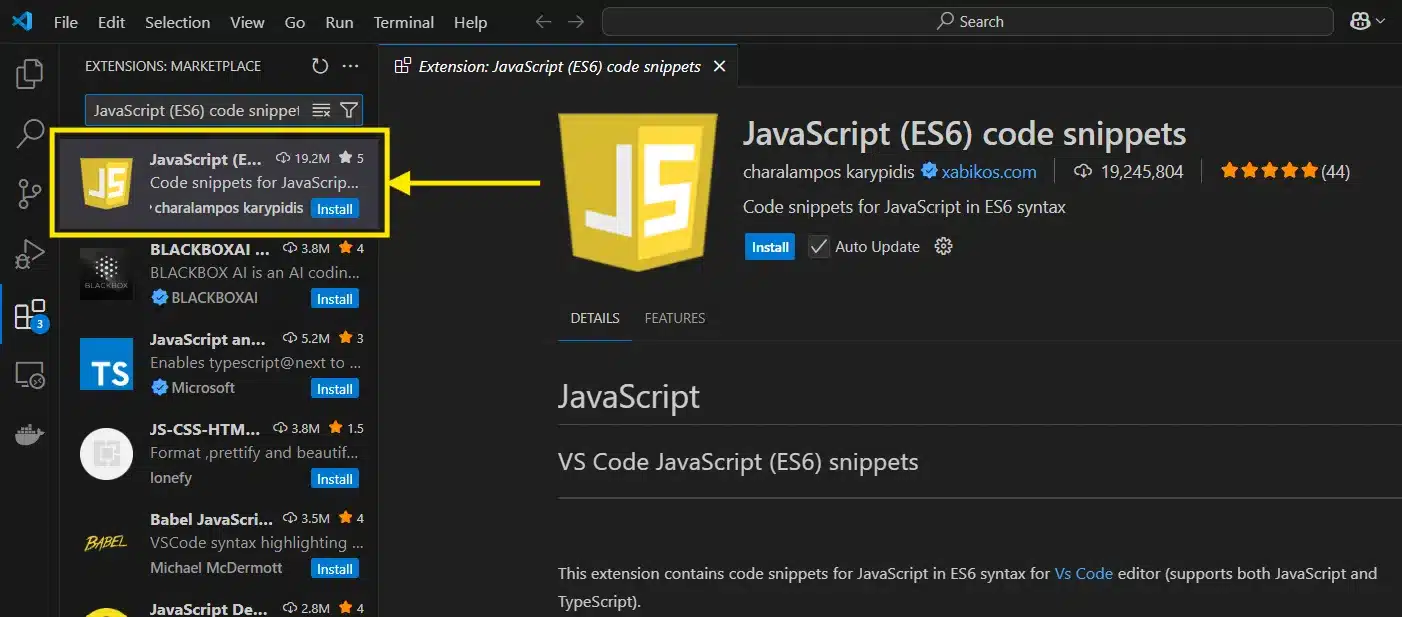Install JavaScript (ES6) snippets from the list
The height and width of the screenshot is (617, 1402).
point(335,209)
